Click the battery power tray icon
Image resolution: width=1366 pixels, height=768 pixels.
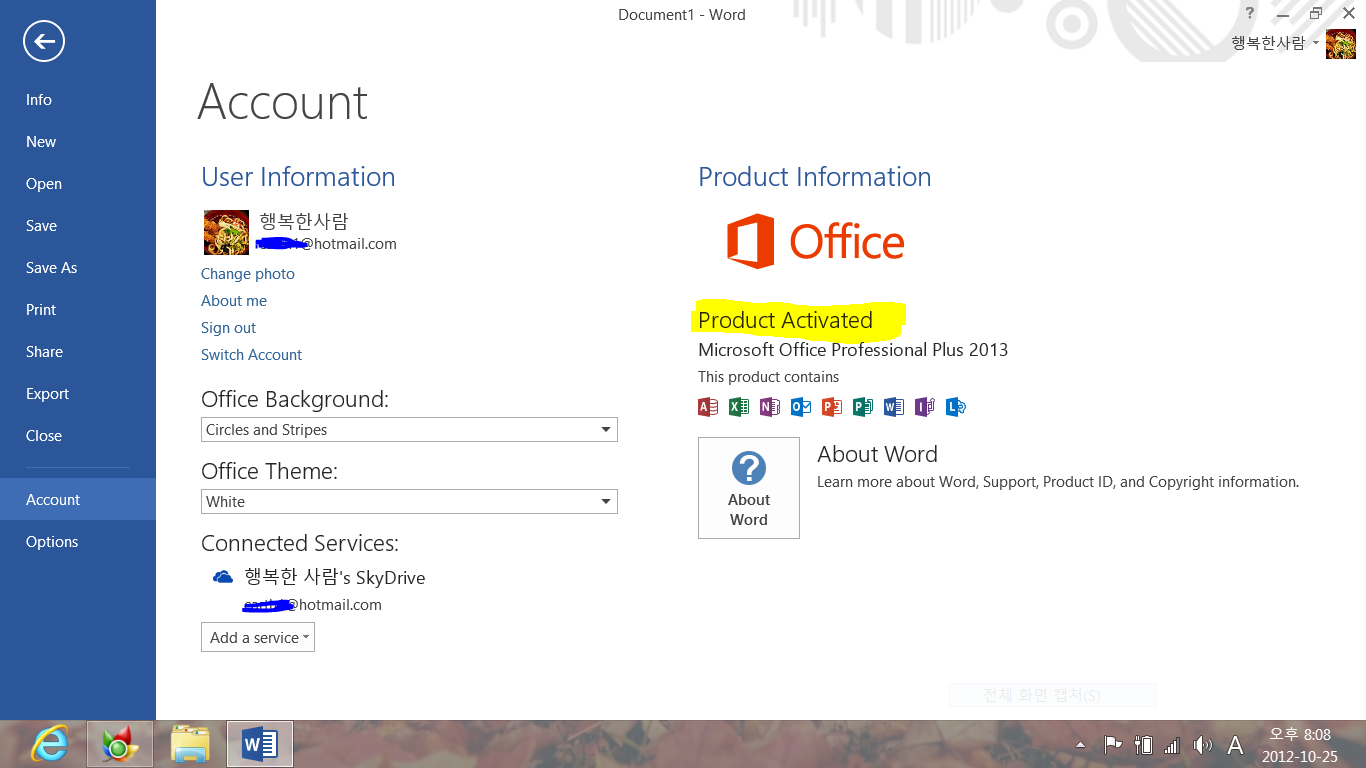(x=1143, y=745)
